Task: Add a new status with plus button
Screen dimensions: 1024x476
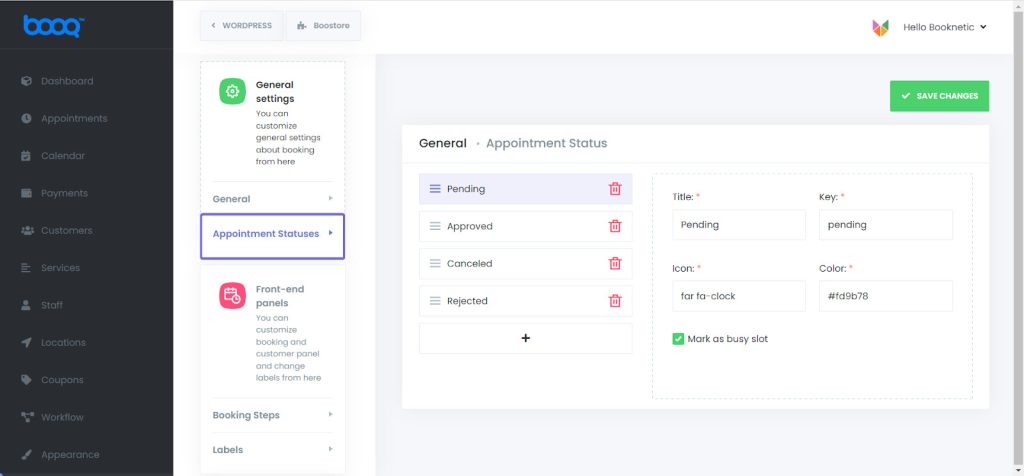Action: pos(526,338)
